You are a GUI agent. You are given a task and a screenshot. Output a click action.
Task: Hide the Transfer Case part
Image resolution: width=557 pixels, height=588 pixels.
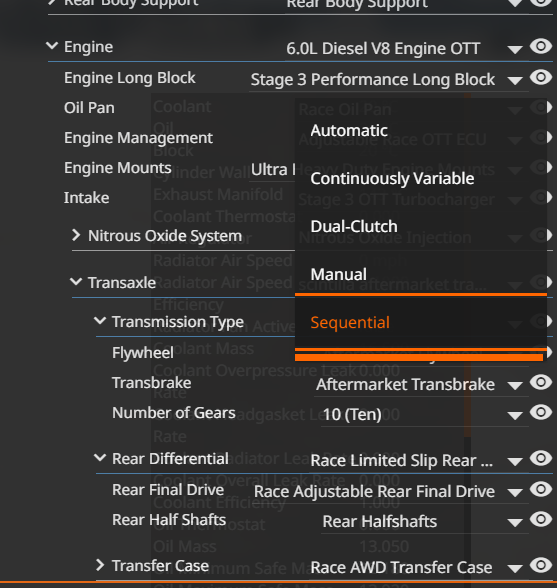[541, 566]
